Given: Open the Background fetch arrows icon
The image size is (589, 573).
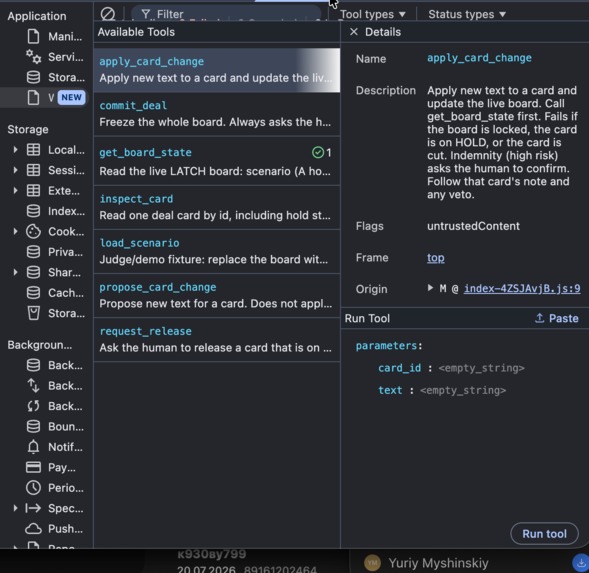Looking at the screenshot, I should tap(33, 386).
